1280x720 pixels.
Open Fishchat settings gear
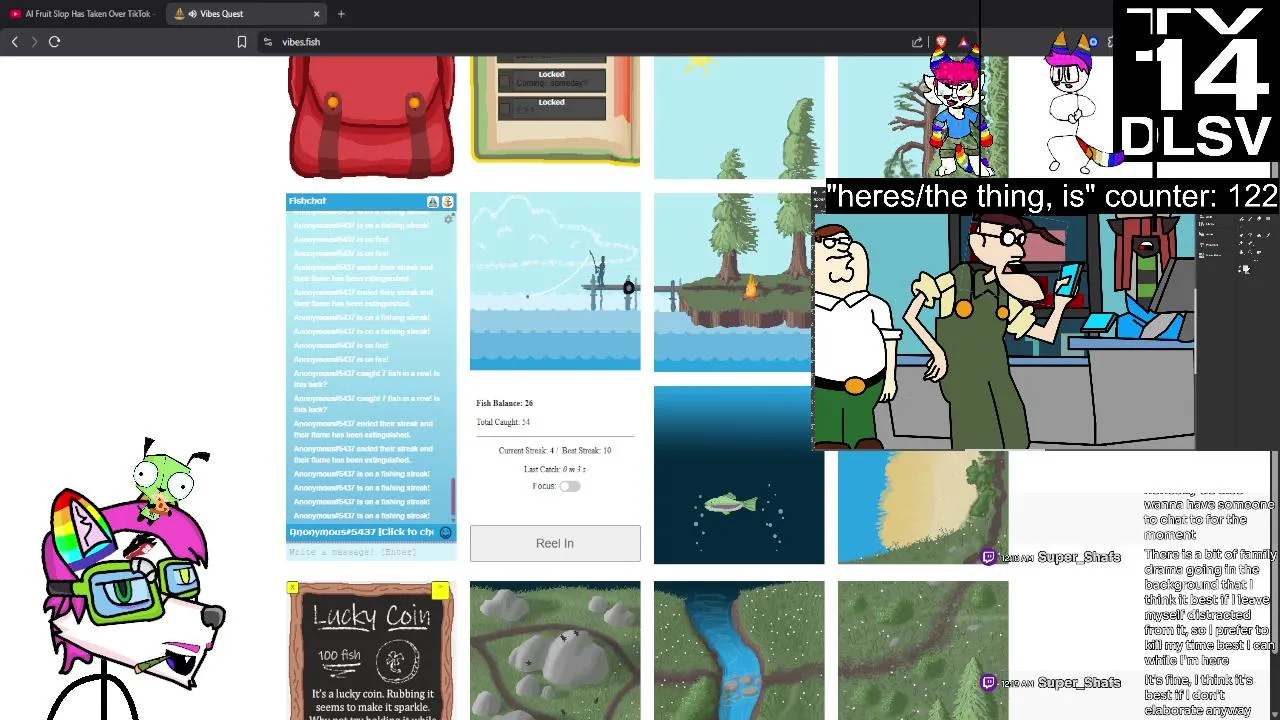[x=449, y=218]
